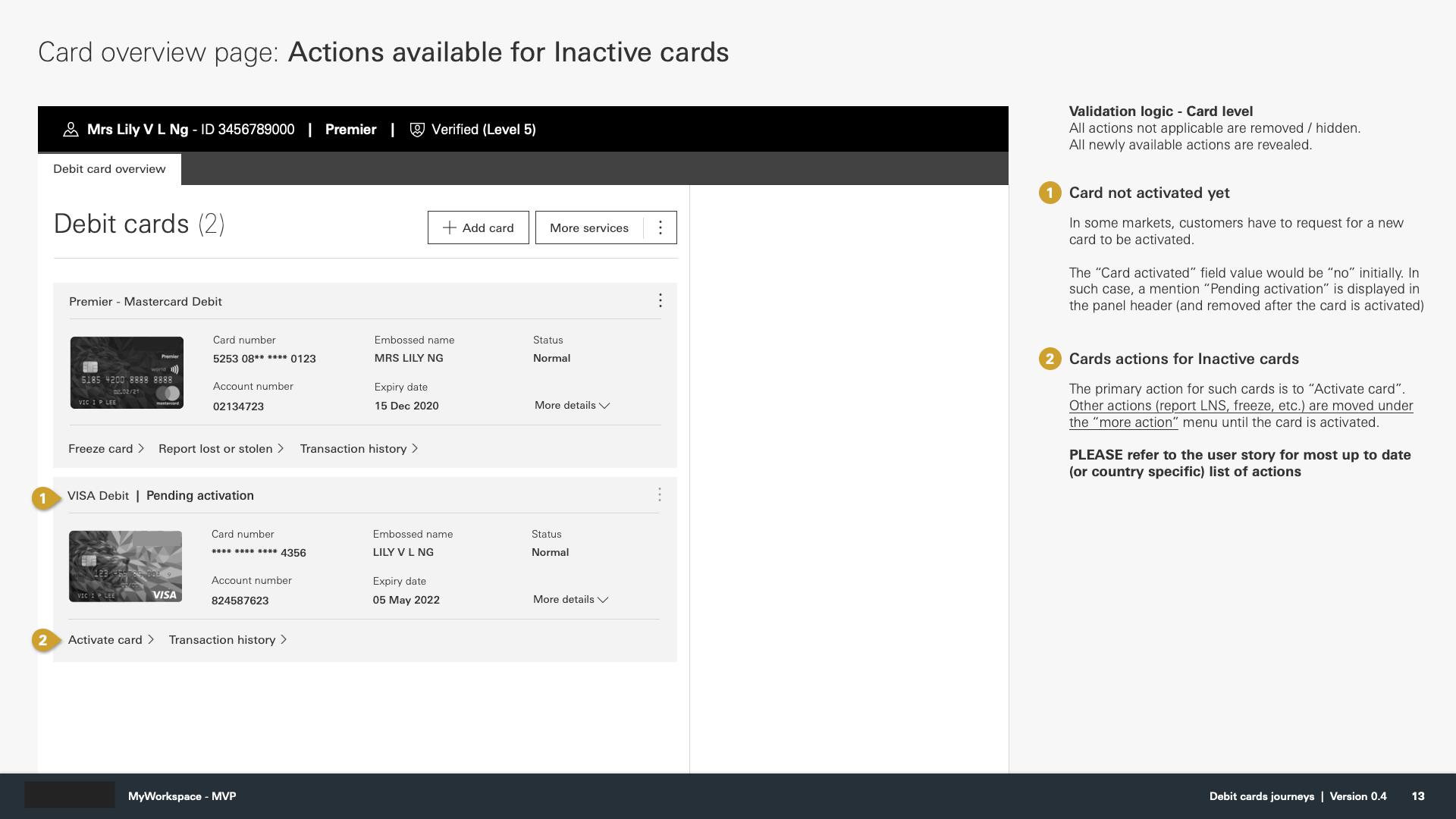Image resolution: width=1456 pixels, height=819 pixels.
Task: Open the kebab menu on VISA Debit panel
Action: pyautogui.click(x=660, y=494)
